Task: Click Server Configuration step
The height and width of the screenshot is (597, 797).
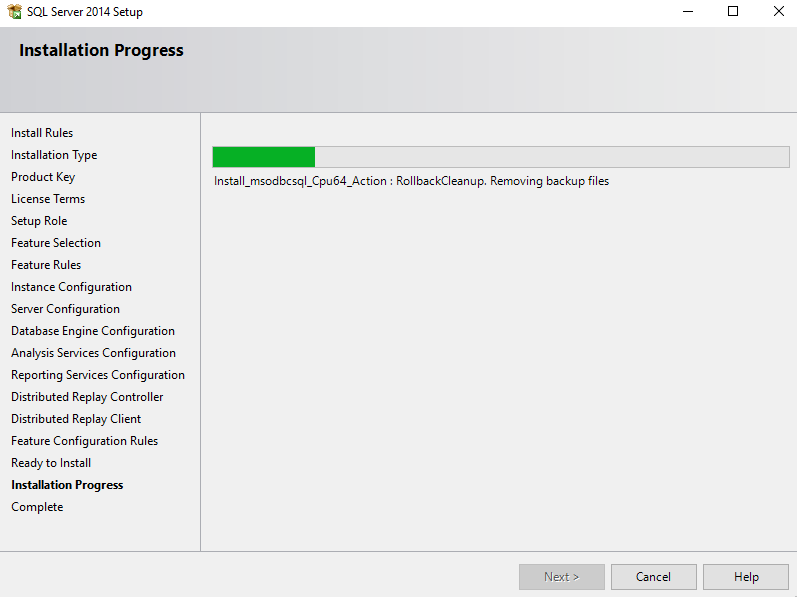Action: [x=66, y=309]
